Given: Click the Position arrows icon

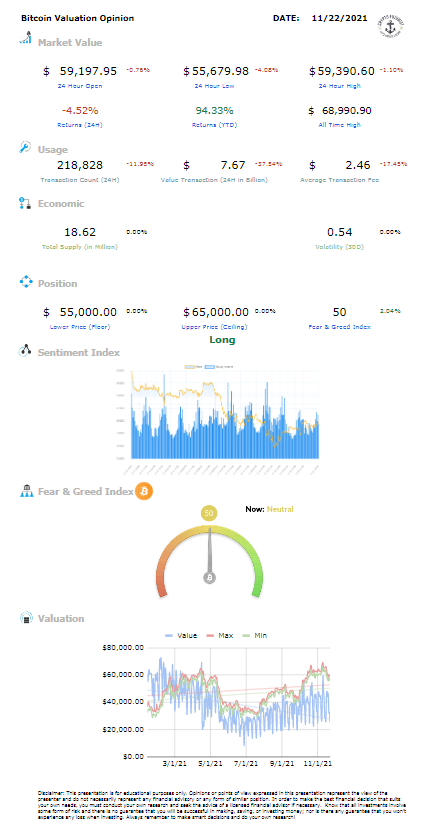Looking at the screenshot, I should [26, 282].
